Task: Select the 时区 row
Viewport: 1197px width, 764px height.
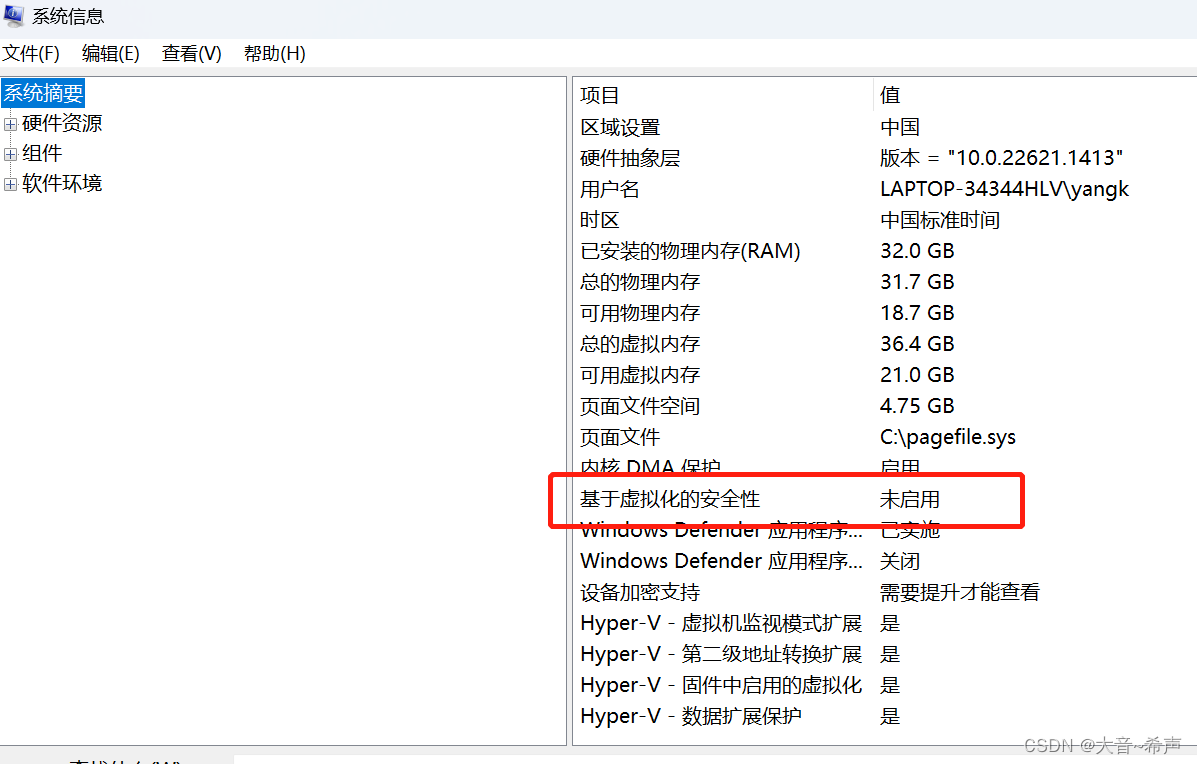Action: pos(886,220)
